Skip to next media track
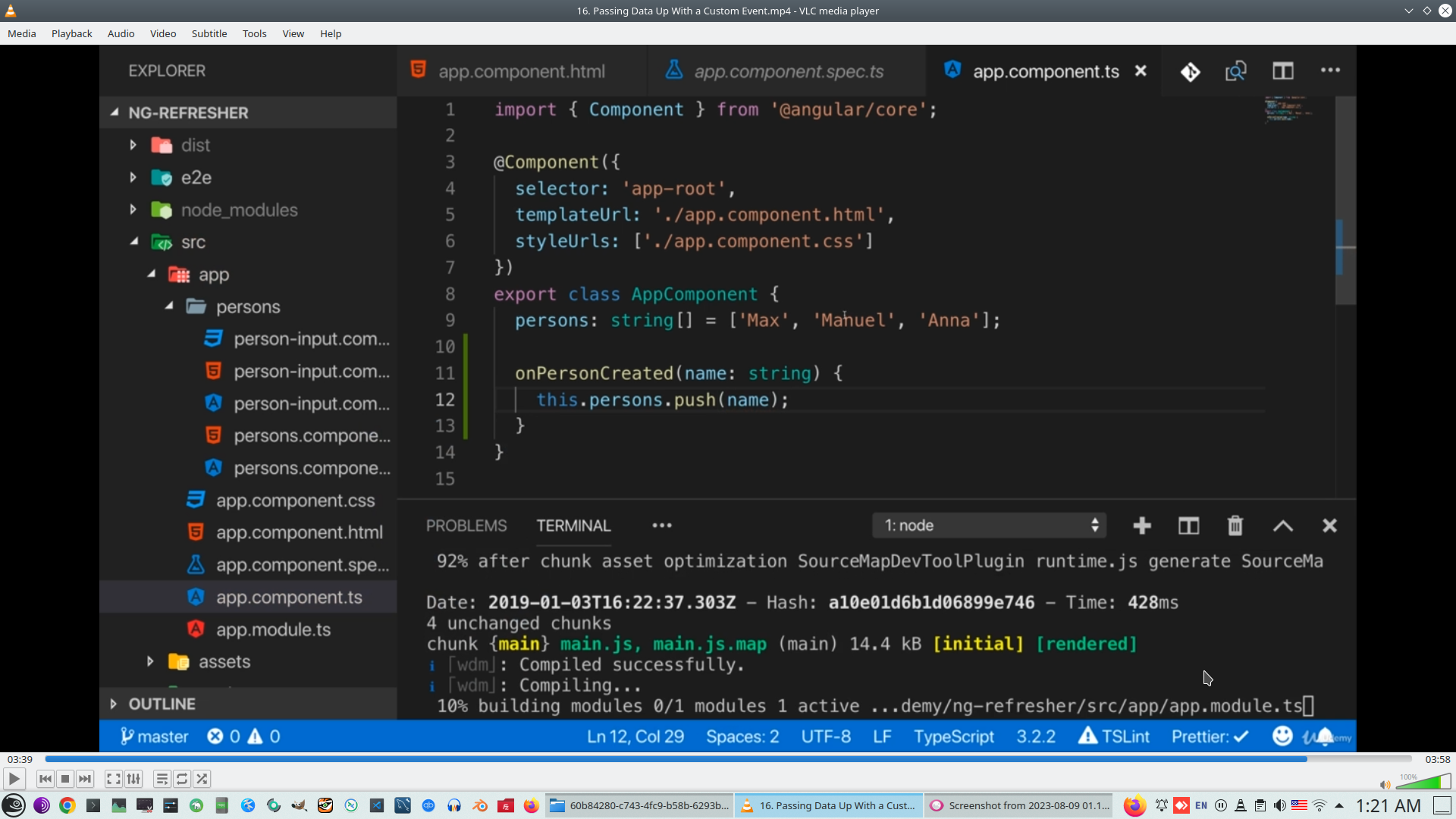Screen dimensions: 1456x819 pyautogui.click(x=85, y=779)
